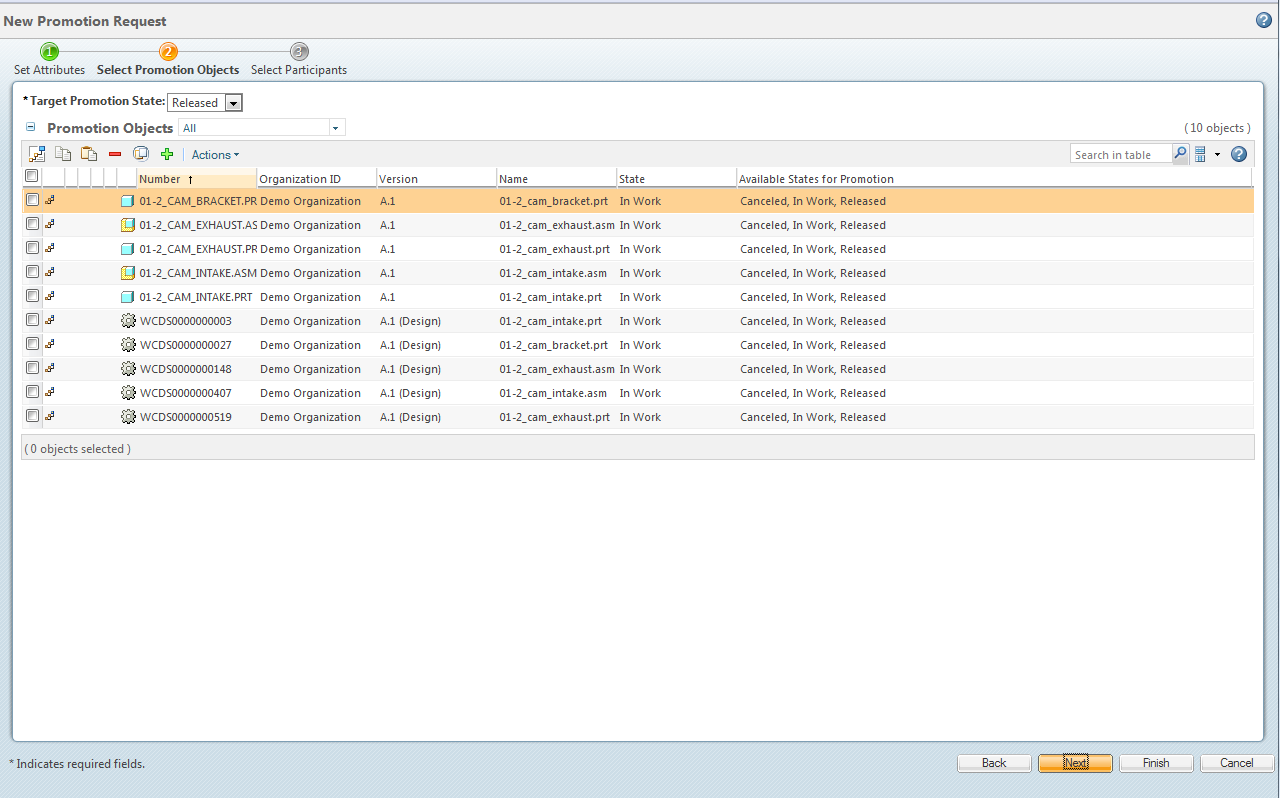Click the gear icon for WCDS0000000519

127,417
